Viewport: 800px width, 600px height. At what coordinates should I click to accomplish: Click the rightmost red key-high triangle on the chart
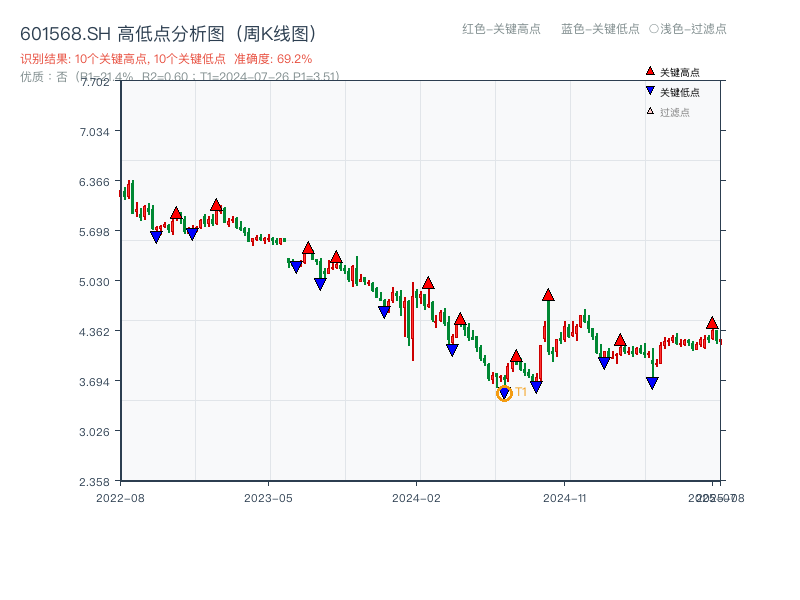pyautogui.click(x=712, y=323)
